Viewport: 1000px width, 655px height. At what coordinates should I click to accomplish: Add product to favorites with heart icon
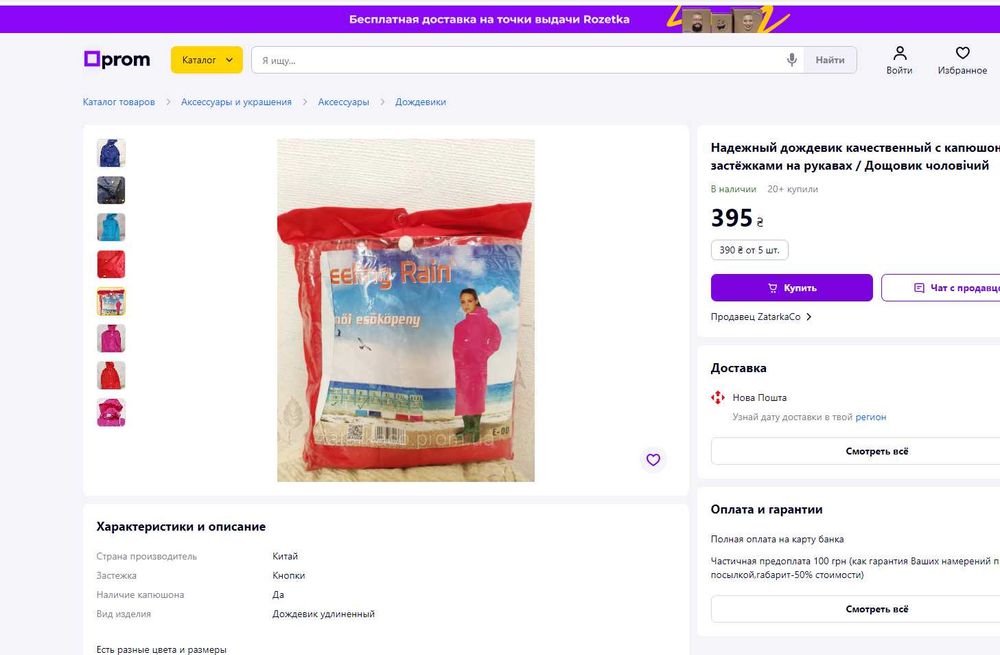pyautogui.click(x=653, y=459)
